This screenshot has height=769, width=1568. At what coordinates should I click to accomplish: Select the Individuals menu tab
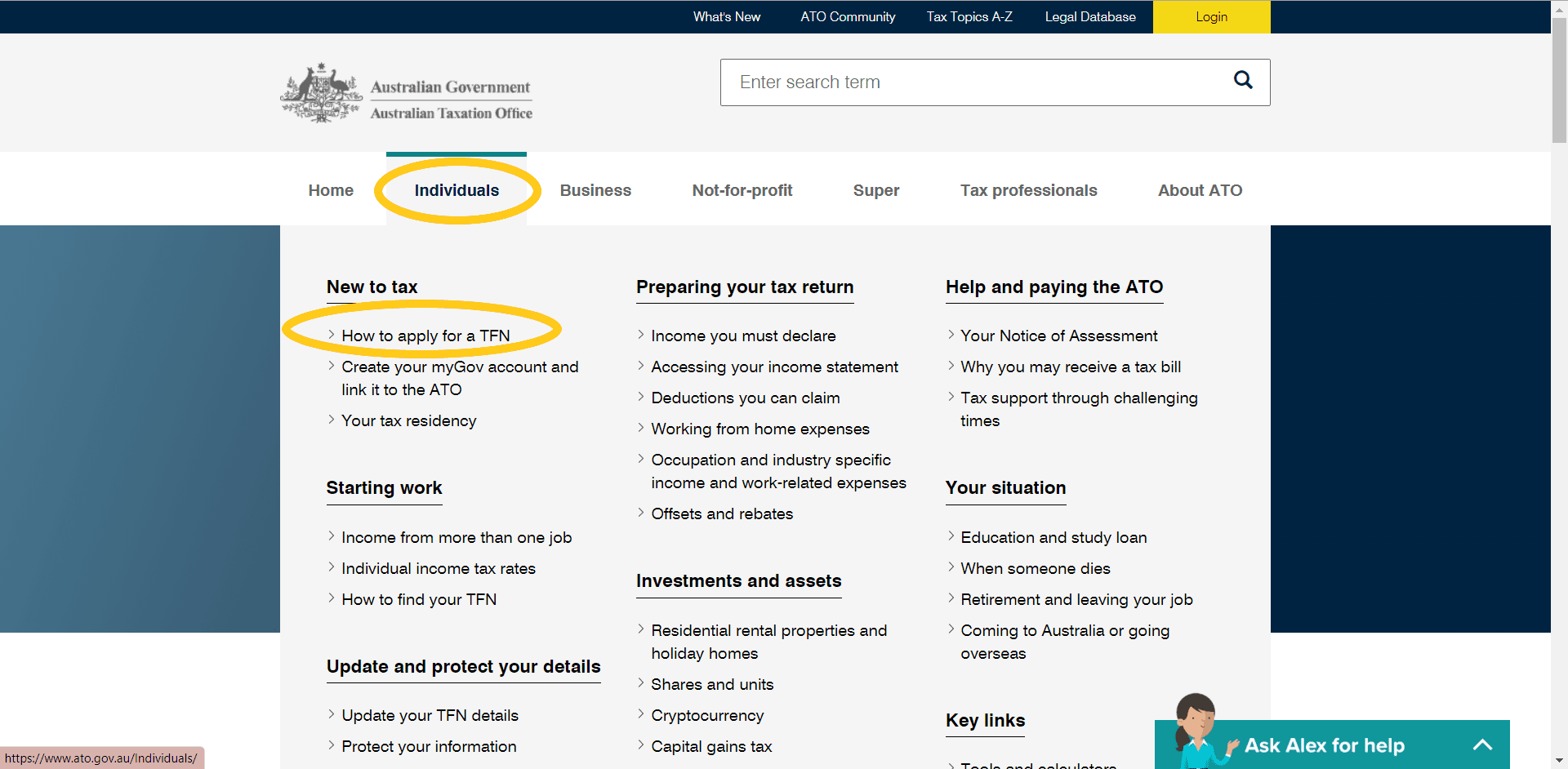coord(457,190)
